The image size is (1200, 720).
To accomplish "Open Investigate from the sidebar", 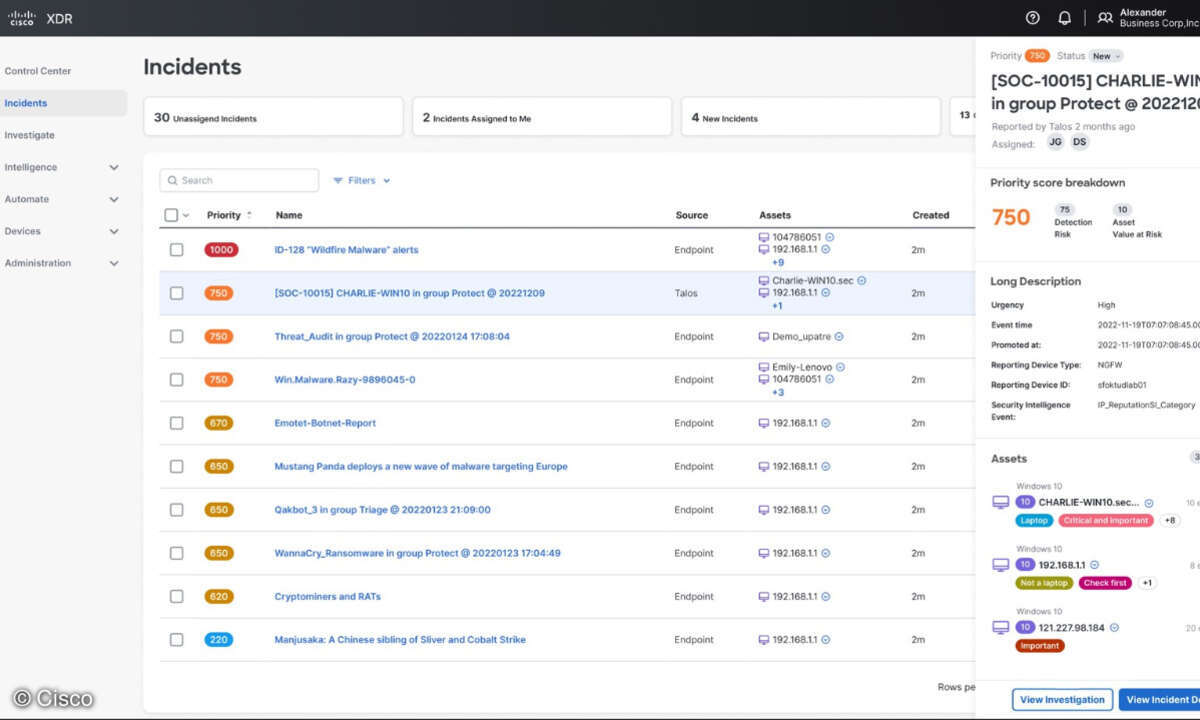I will (x=30, y=135).
